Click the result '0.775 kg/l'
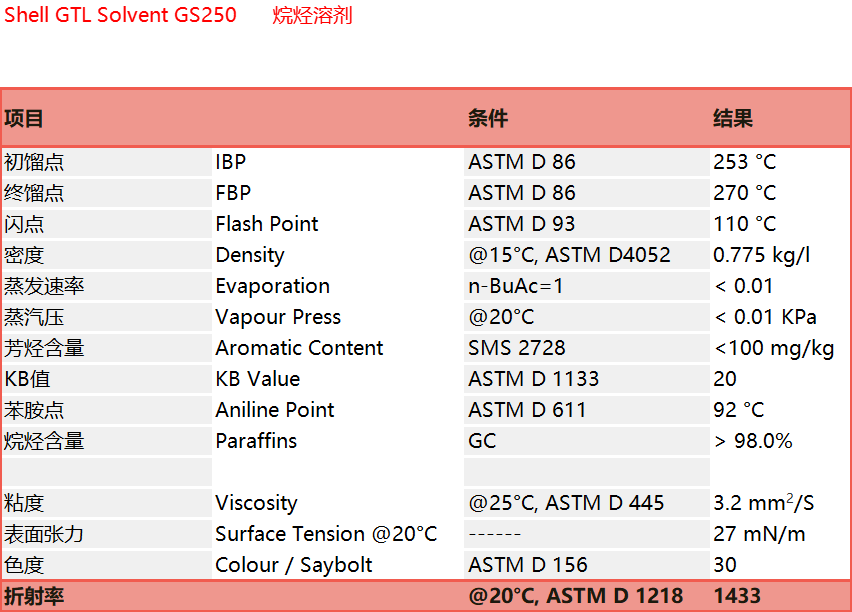Viewport: 852px width, 612px height. pyautogui.click(x=761, y=255)
